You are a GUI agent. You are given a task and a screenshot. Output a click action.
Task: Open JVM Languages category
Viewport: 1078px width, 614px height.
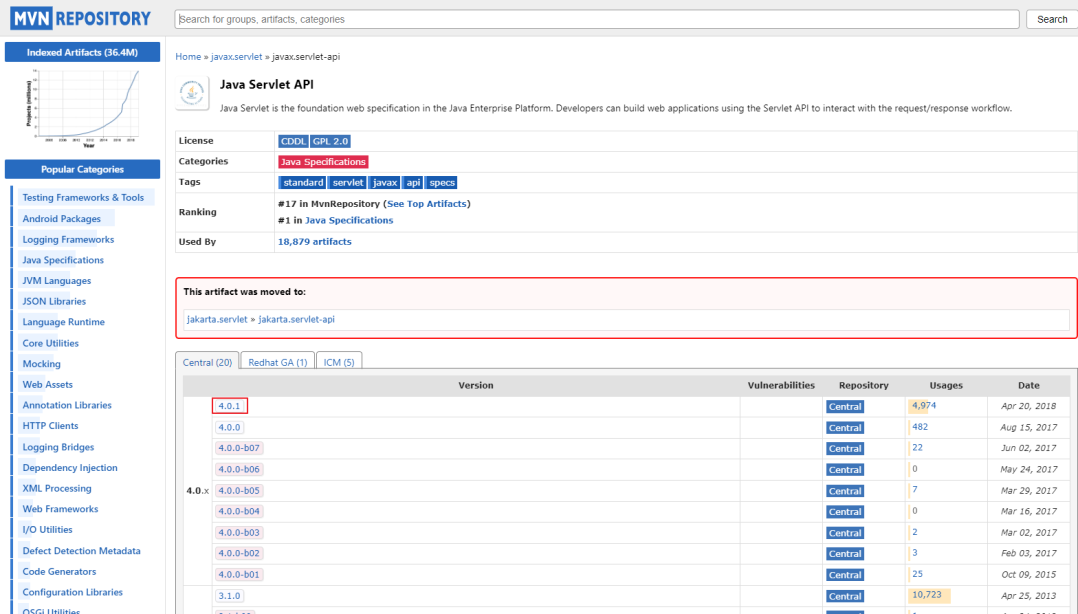(56, 281)
